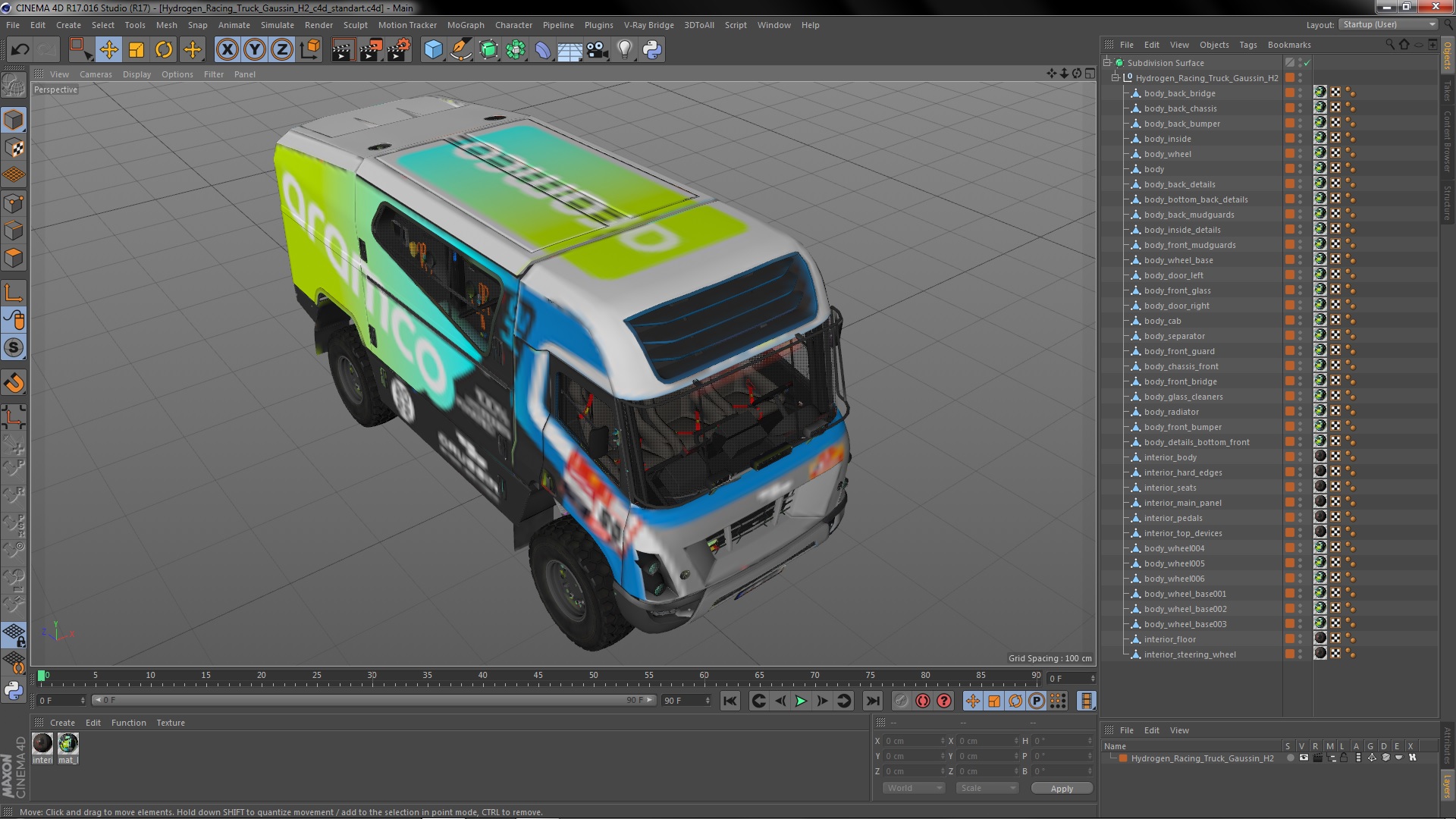Screen dimensions: 1456x819
Task: Toggle visibility dots for body_back_bridge
Action: (1300, 93)
